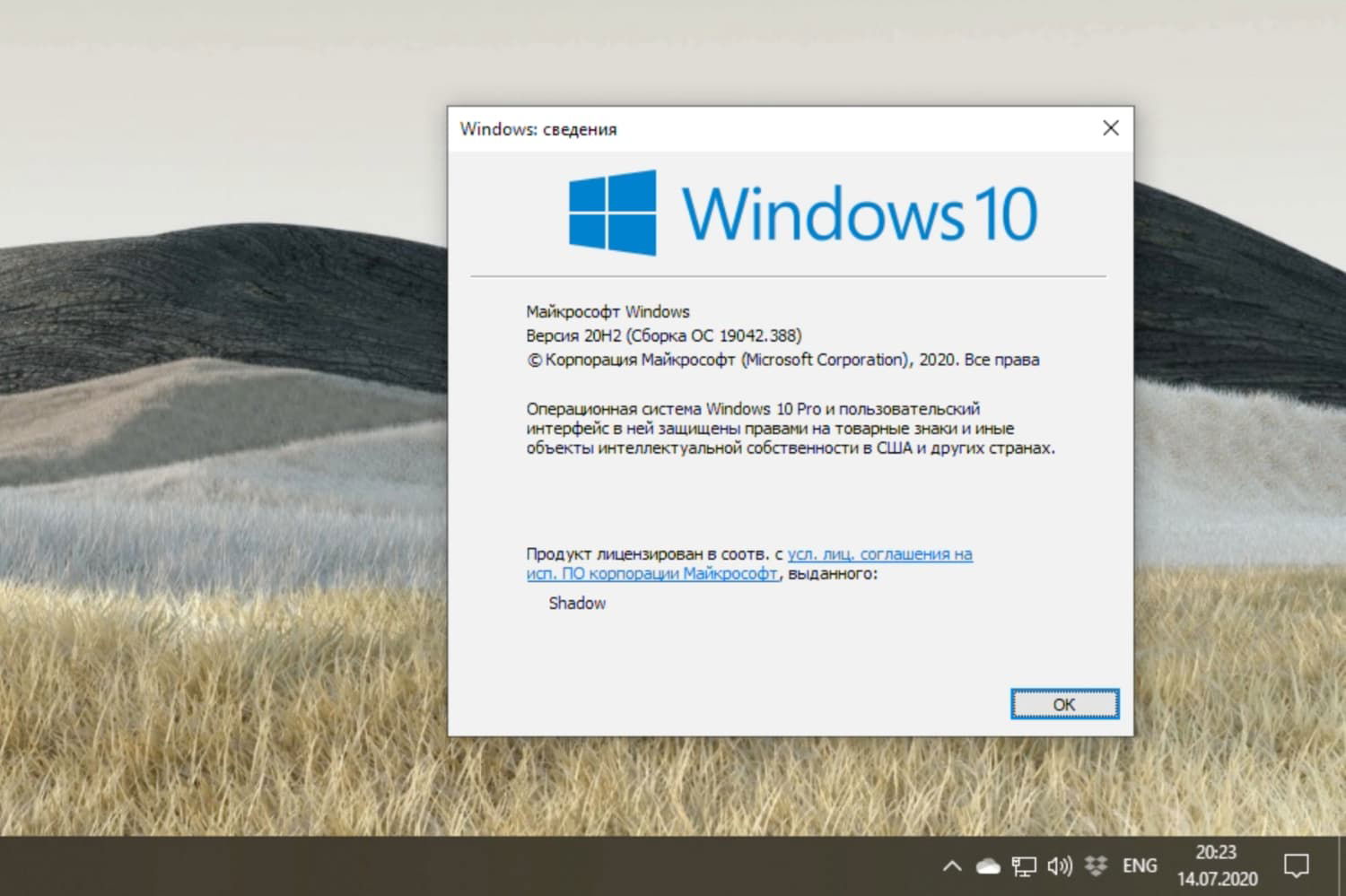Mute sound by clicking the speaker icon
Image resolution: width=1346 pixels, height=896 pixels.
1059,866
